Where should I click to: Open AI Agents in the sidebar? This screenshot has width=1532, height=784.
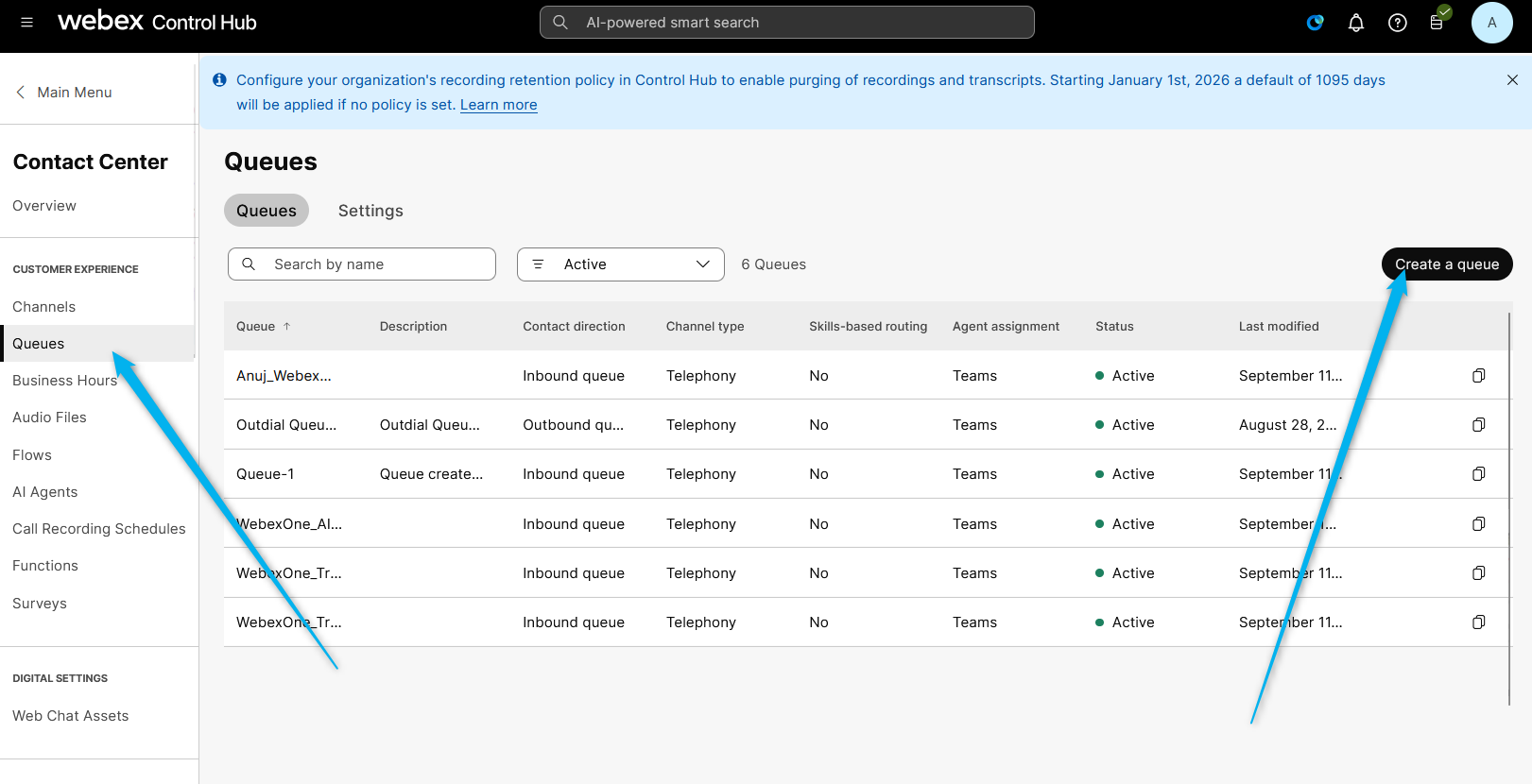[x=45, y=492]
